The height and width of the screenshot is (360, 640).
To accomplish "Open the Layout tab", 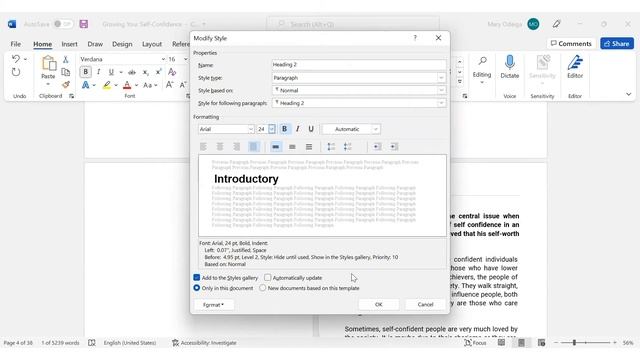I will (x=152, y=44).
